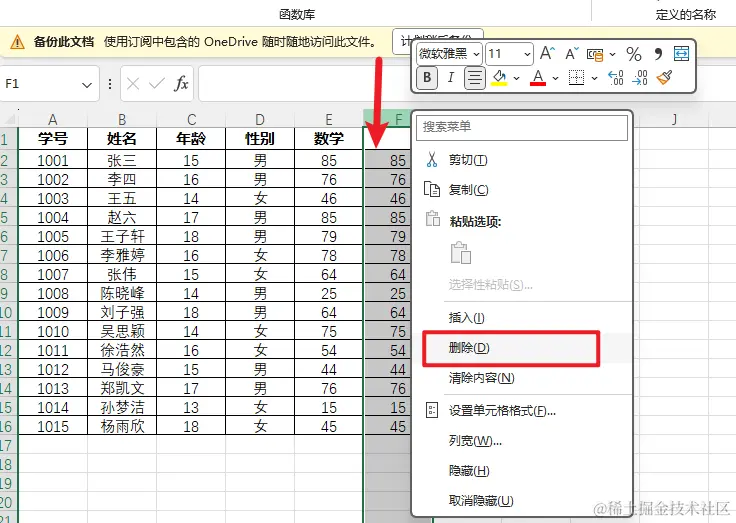Image resolution: width=736 pixels, height=523 pixels.
Task: Toggle bold formatting
Action: pos(427,77)
